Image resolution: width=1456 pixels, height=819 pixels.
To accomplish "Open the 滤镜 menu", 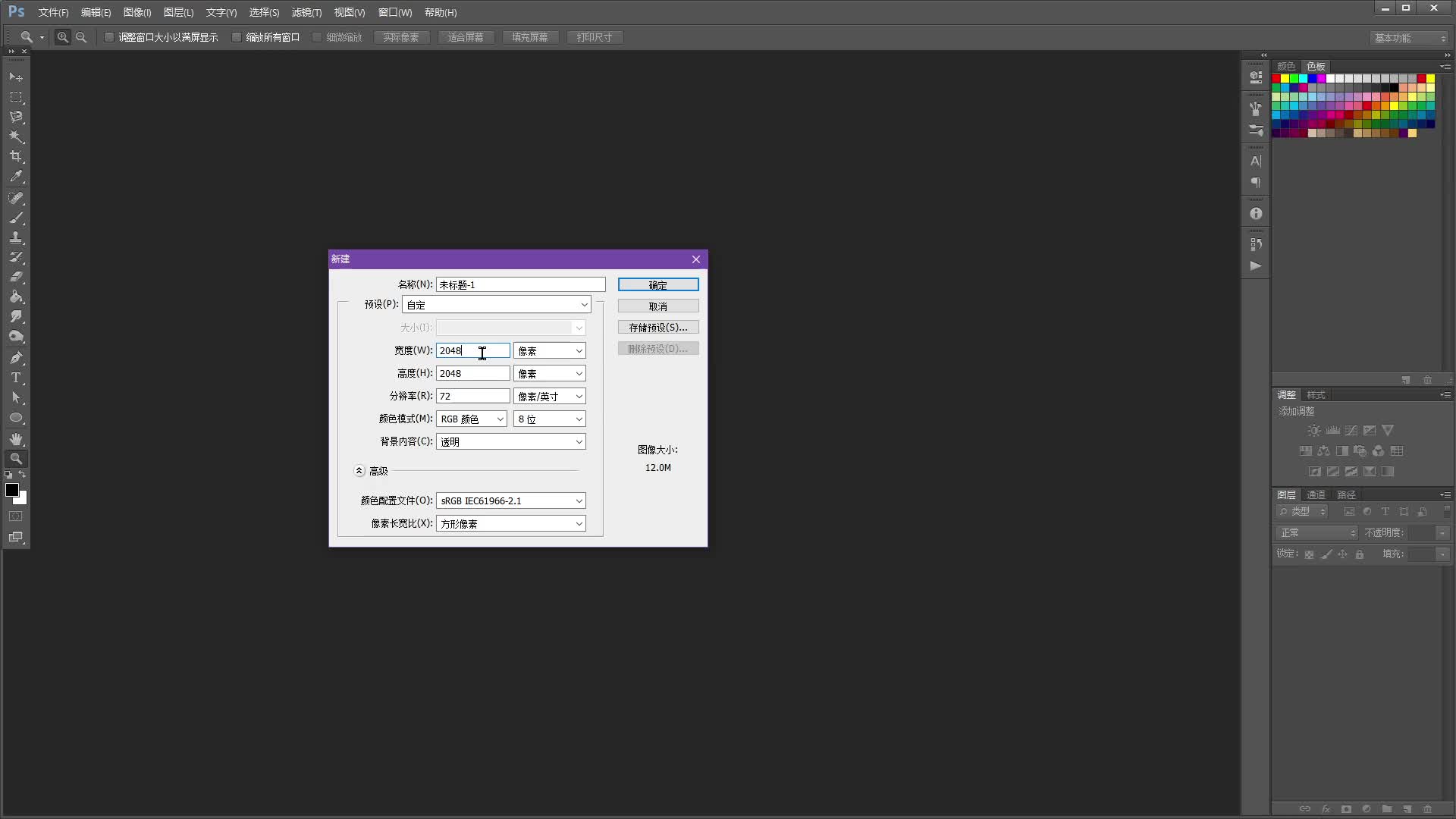I will (306, 12).
